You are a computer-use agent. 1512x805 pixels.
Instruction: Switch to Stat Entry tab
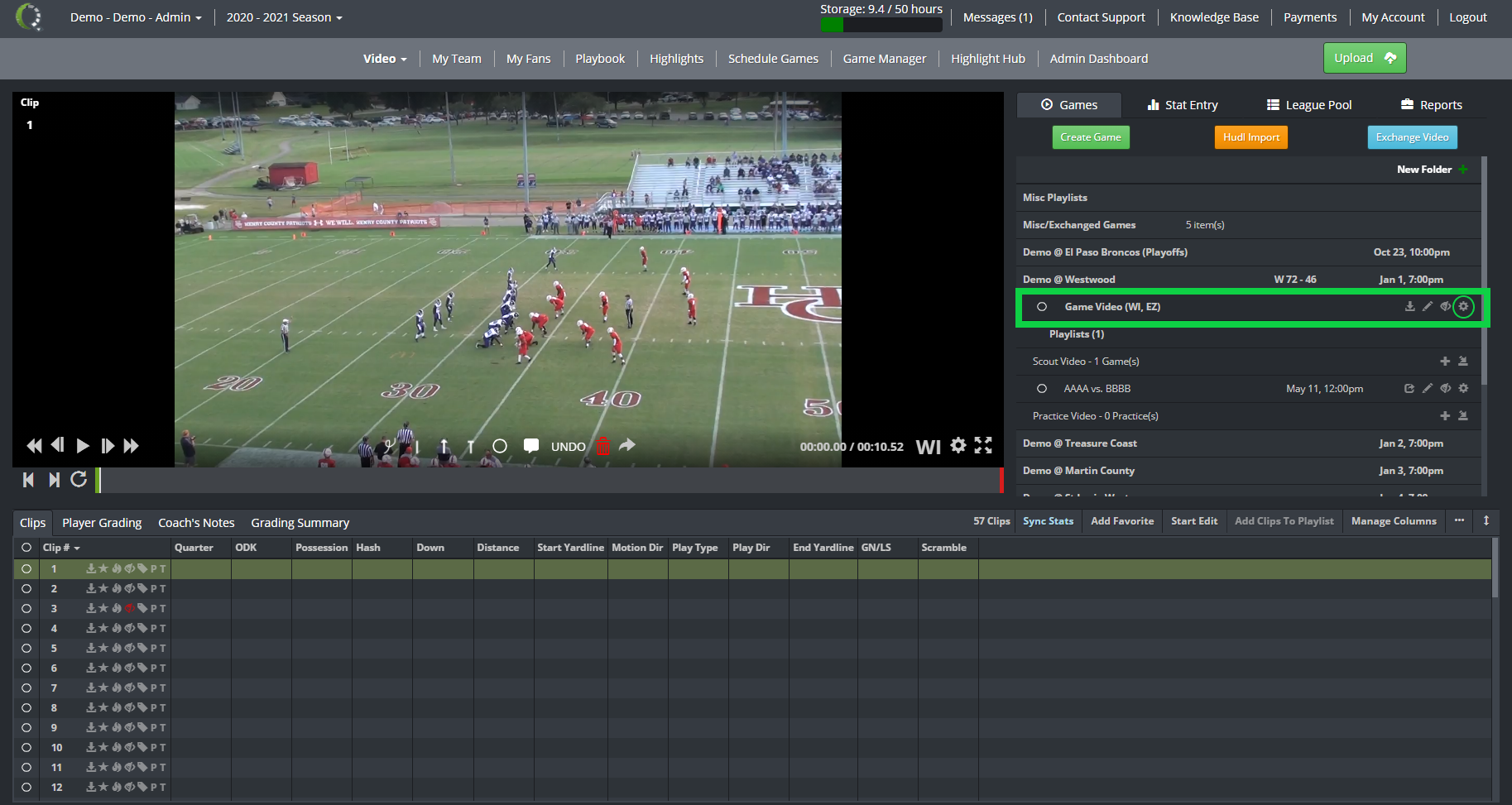pos(1183,105)
